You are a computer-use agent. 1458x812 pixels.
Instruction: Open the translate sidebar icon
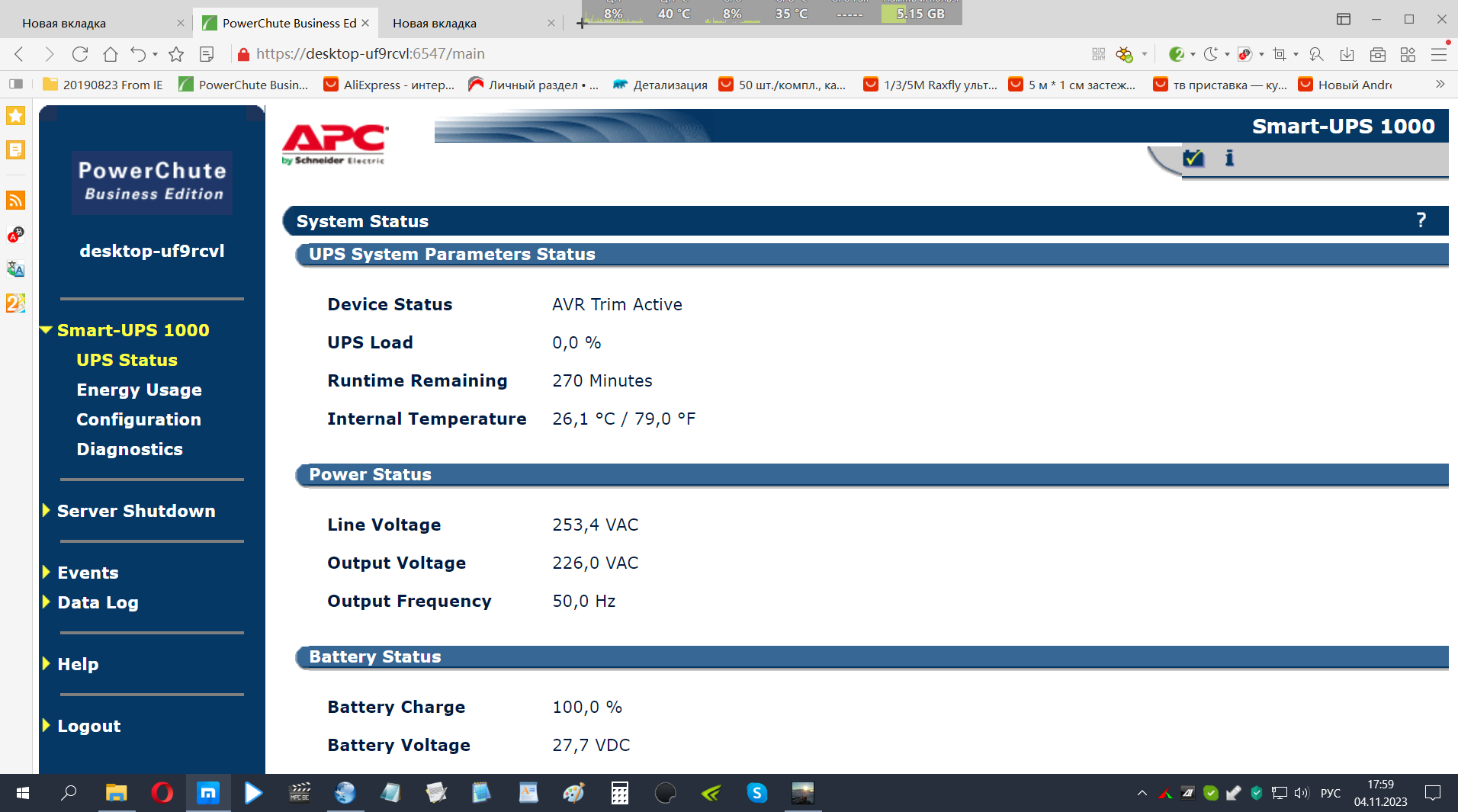click(16, 268)
